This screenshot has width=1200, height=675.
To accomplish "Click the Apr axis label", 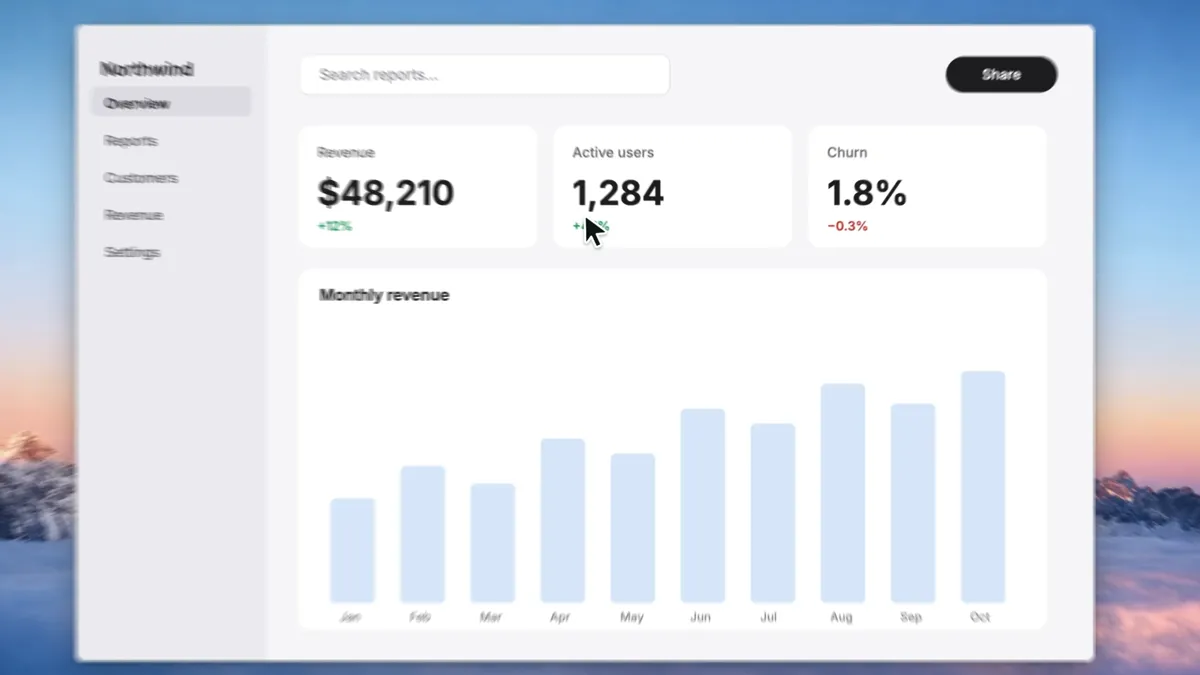I will [x=561, y=617].
